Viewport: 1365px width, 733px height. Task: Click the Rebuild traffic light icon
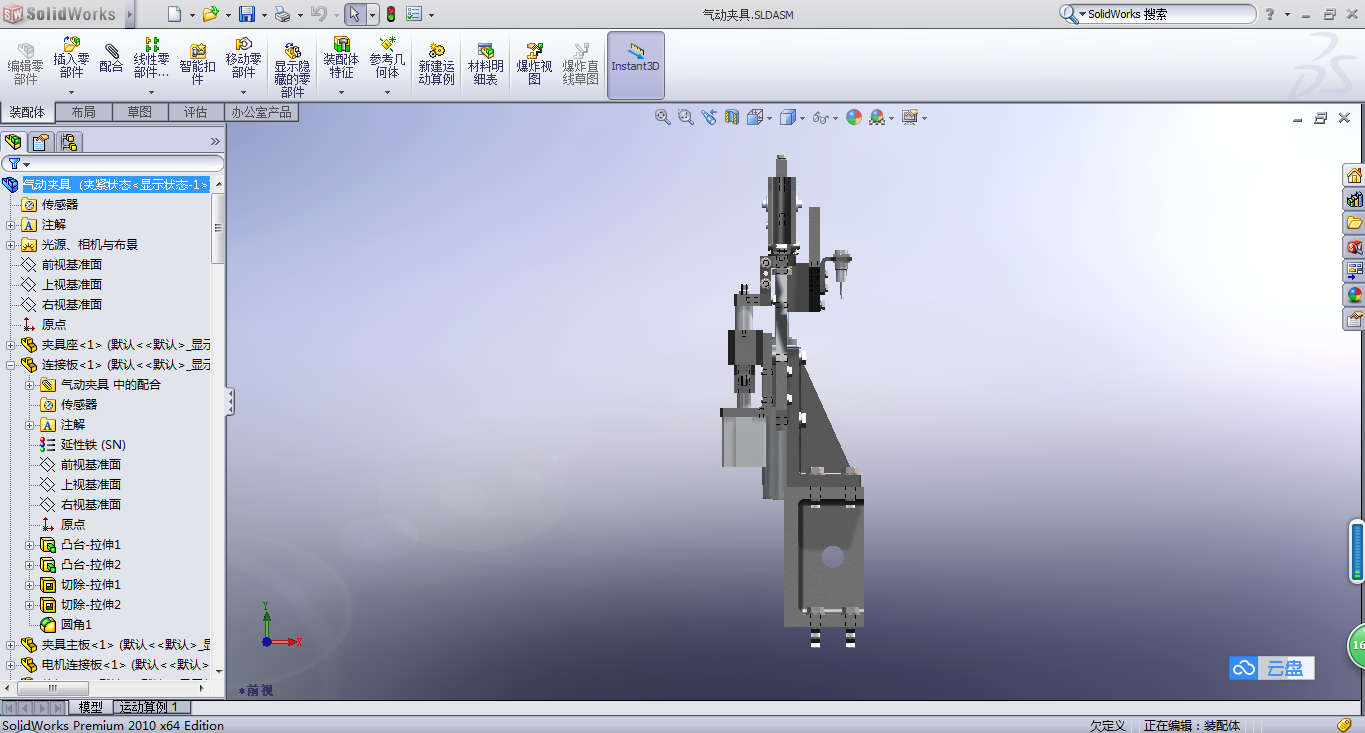click(x=390, y=14)
